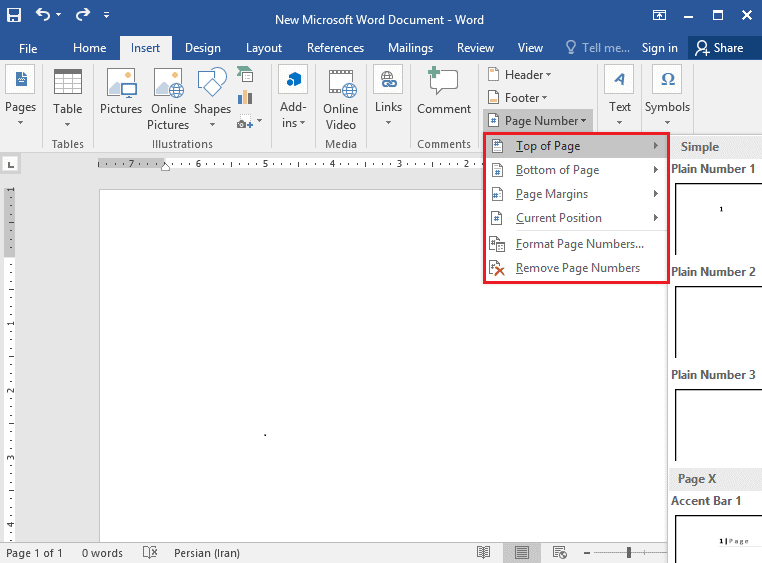
Task: Open the Header dropdown
Action: click(520, 74)
